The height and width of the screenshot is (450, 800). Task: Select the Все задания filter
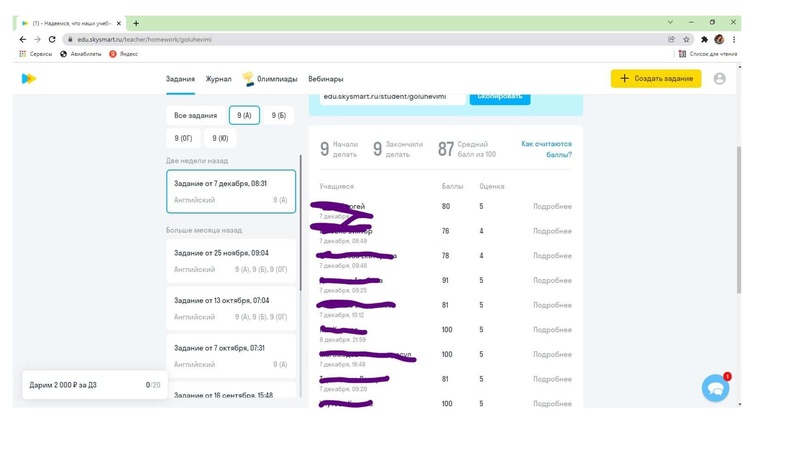click(194, 116)
